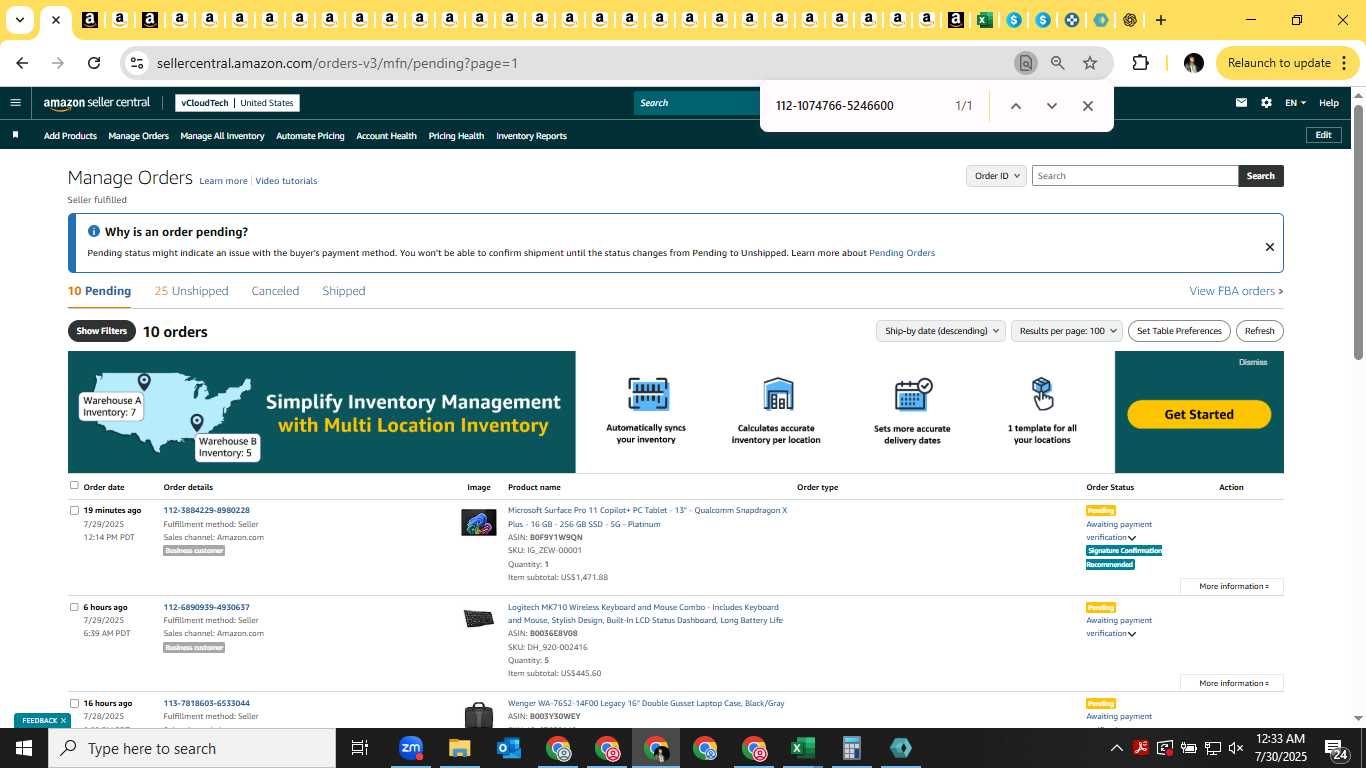
Task: Open Outlook from the taskbar
Action: (509, 748)
